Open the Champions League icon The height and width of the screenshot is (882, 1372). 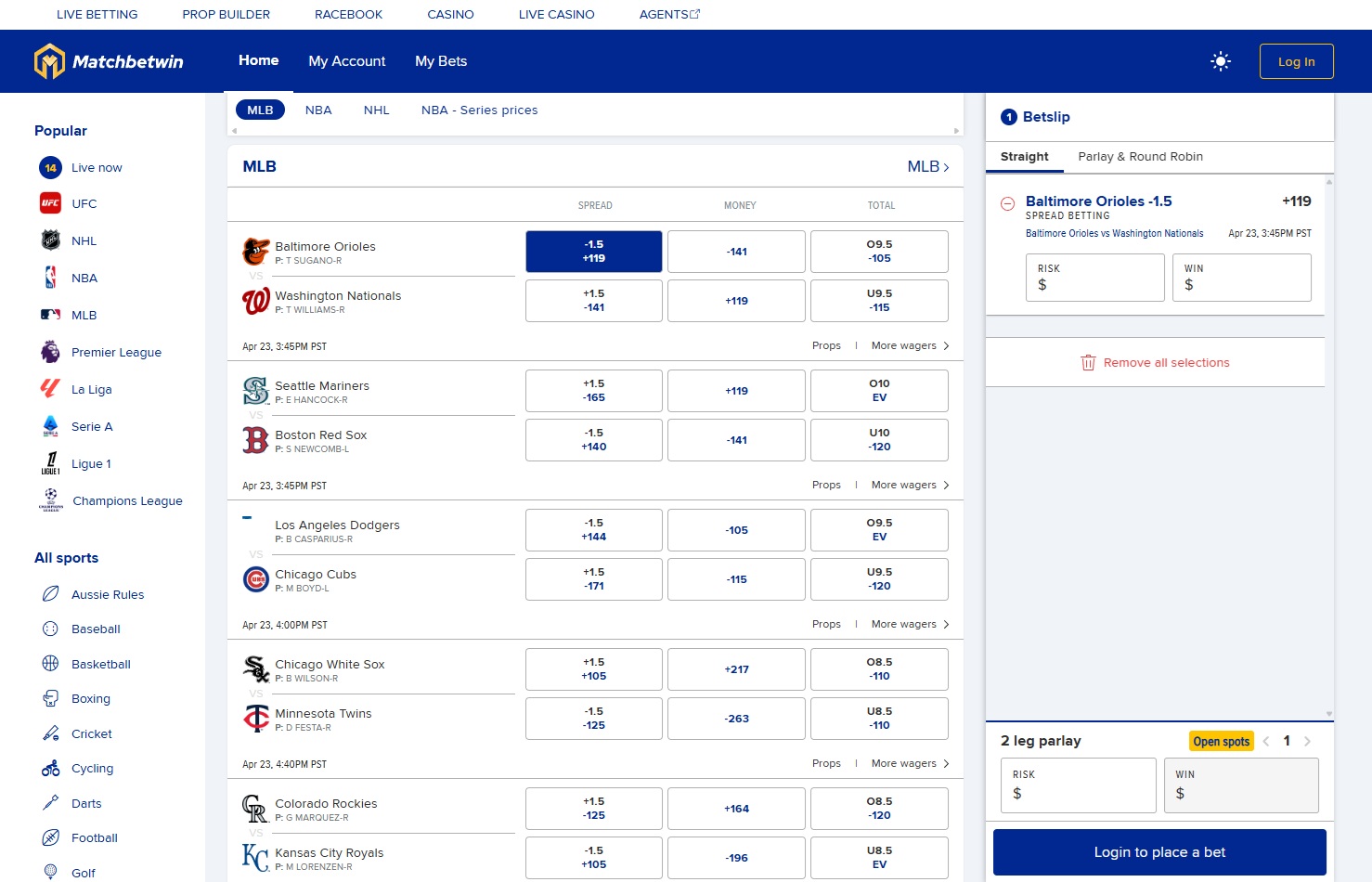50,500
